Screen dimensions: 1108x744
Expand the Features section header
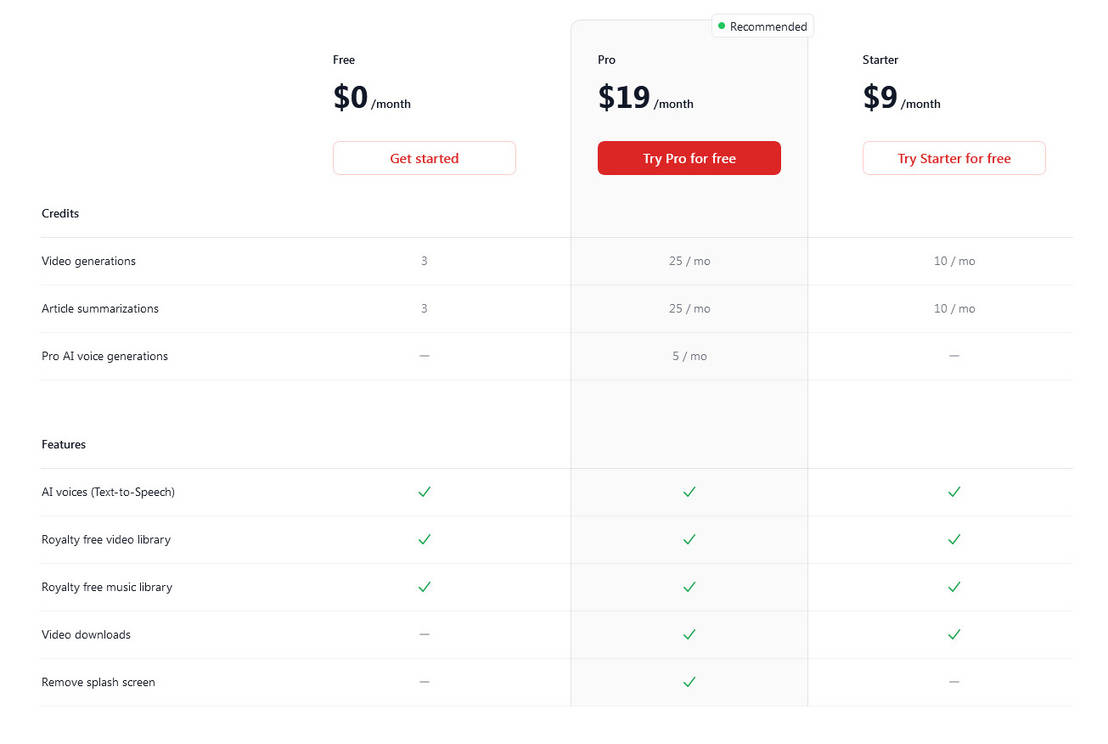pos(63,444)
